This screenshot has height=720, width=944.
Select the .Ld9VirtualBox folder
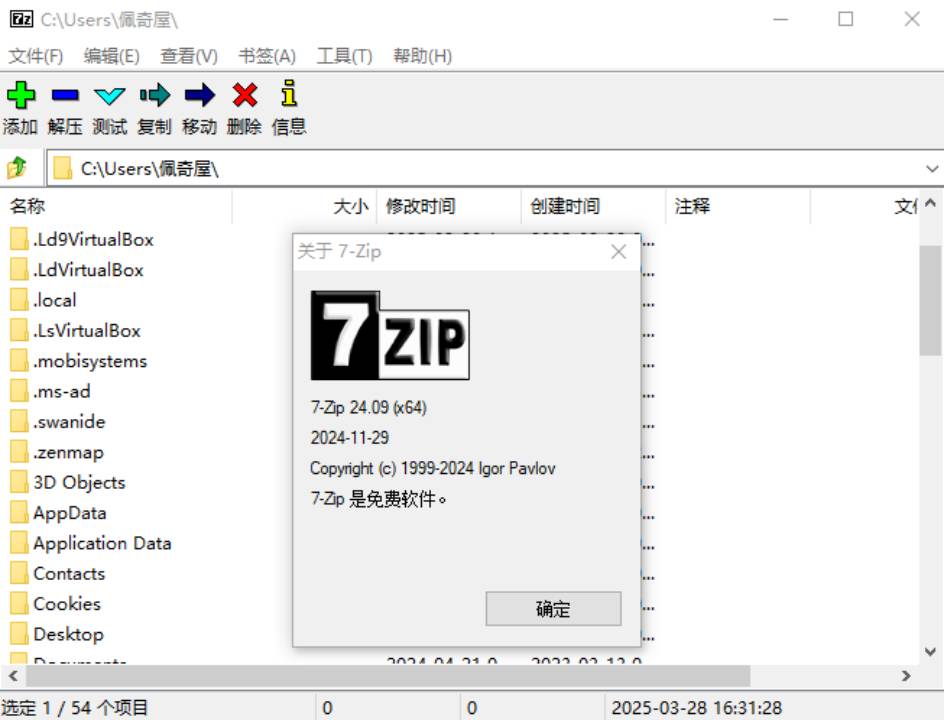(x=92, y=239)
